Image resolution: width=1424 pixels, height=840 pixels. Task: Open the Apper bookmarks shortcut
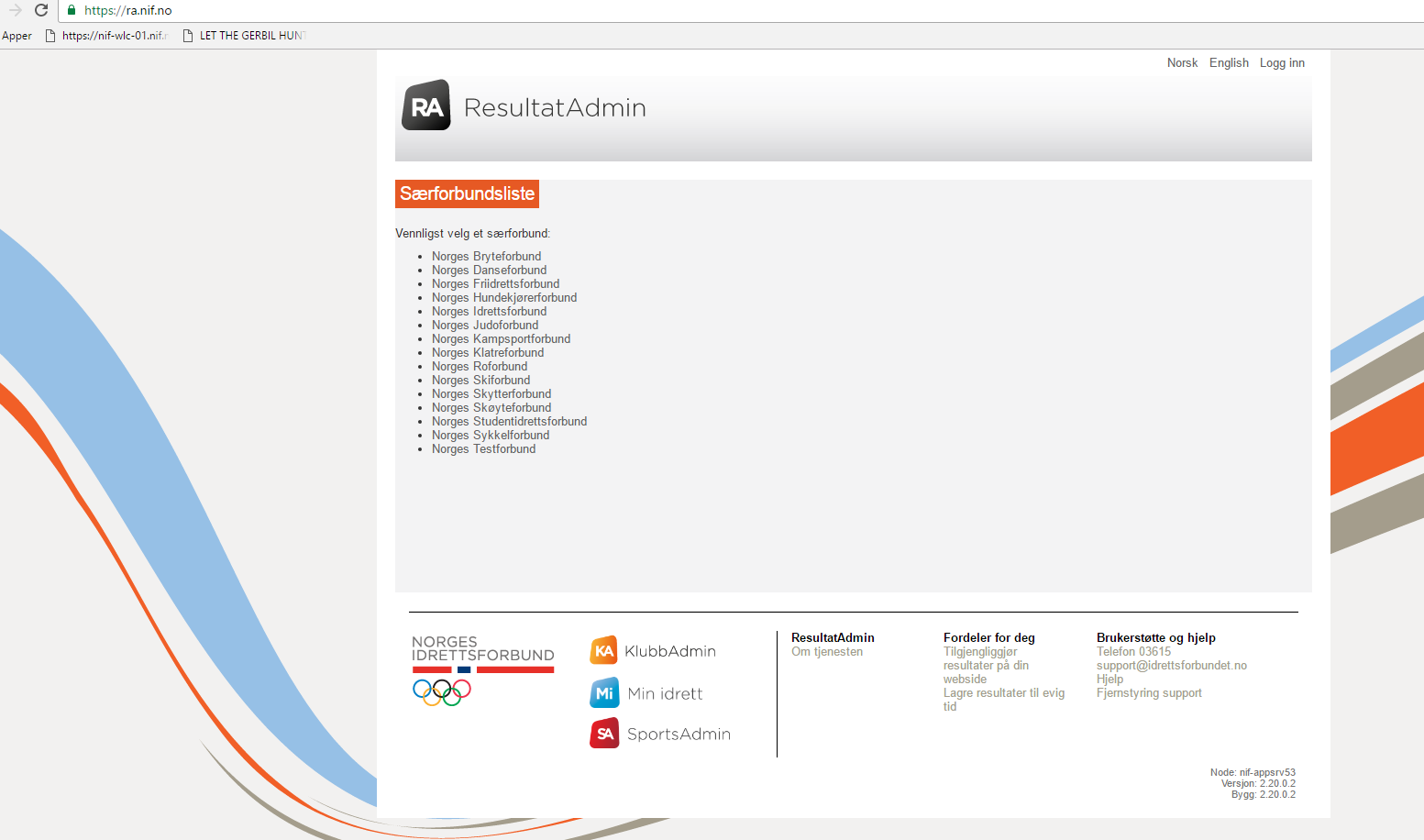pos(17,36)
